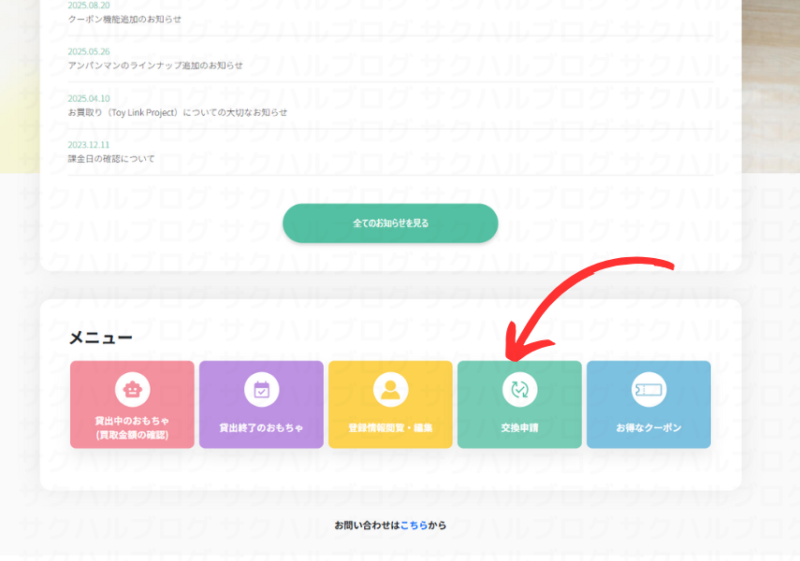Follow the こちら contact link
This screenshot has width=800, height=561.
pyautogui.click(x=413, y=525)
